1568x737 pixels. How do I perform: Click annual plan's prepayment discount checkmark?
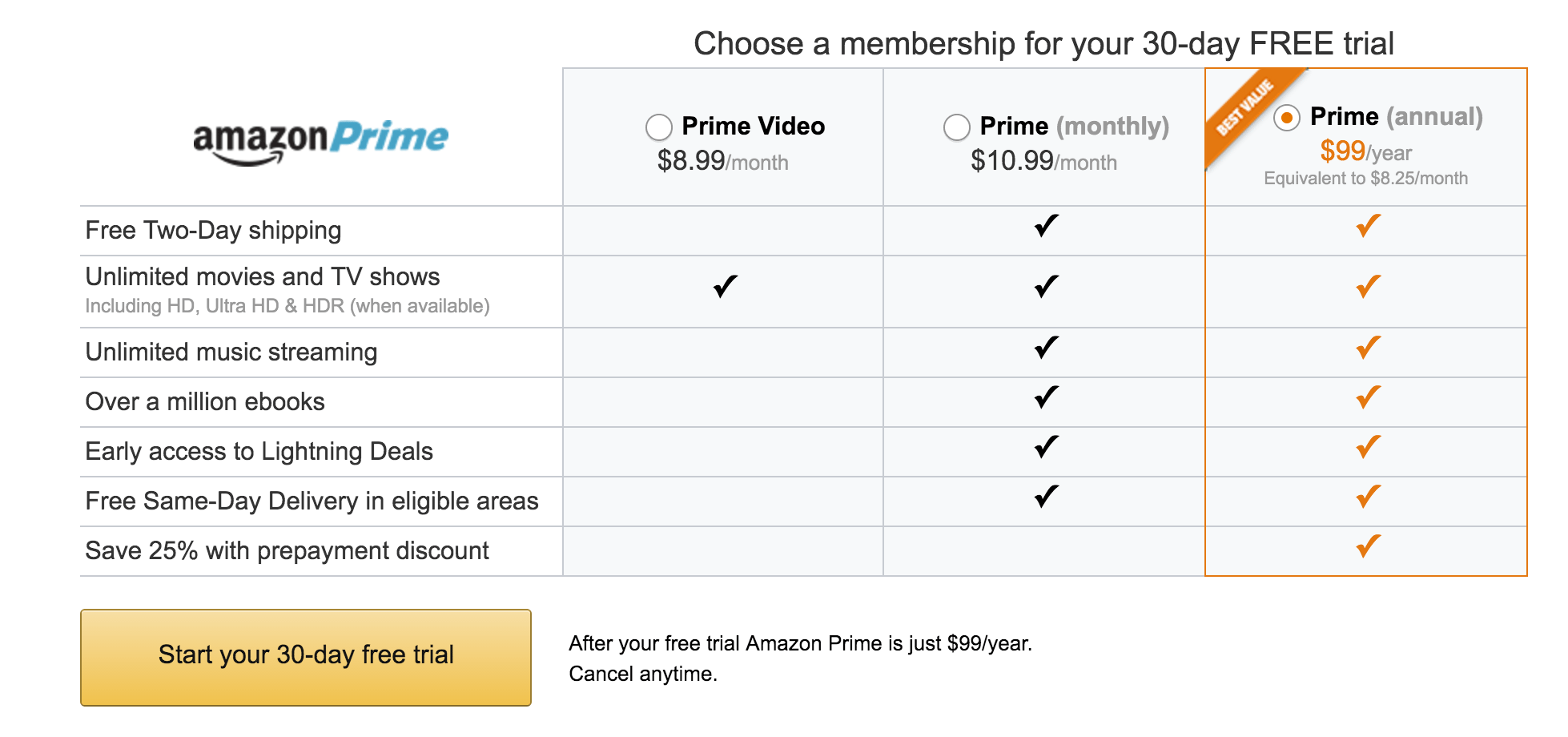point(1369,546)
